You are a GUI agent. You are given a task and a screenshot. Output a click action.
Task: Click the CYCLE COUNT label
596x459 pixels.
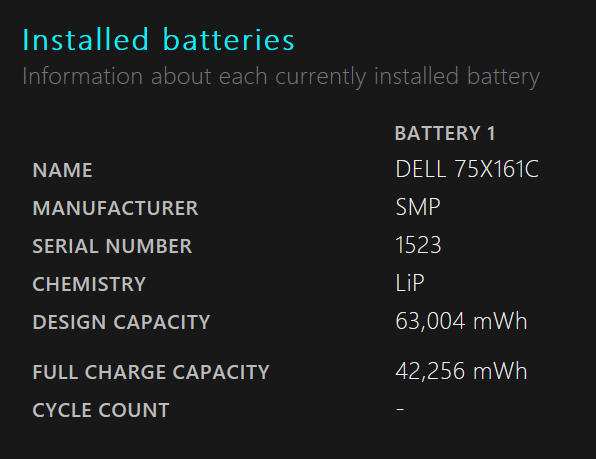[101, 410]
